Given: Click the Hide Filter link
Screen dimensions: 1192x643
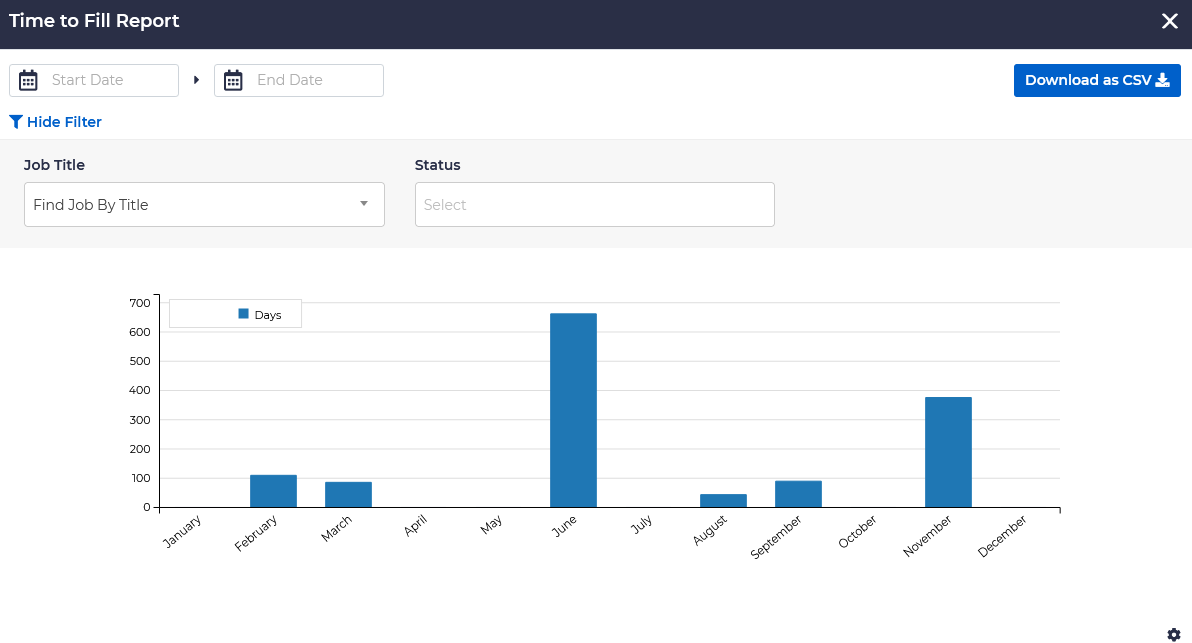Looking at the screenshot, I should pos(64,122).
